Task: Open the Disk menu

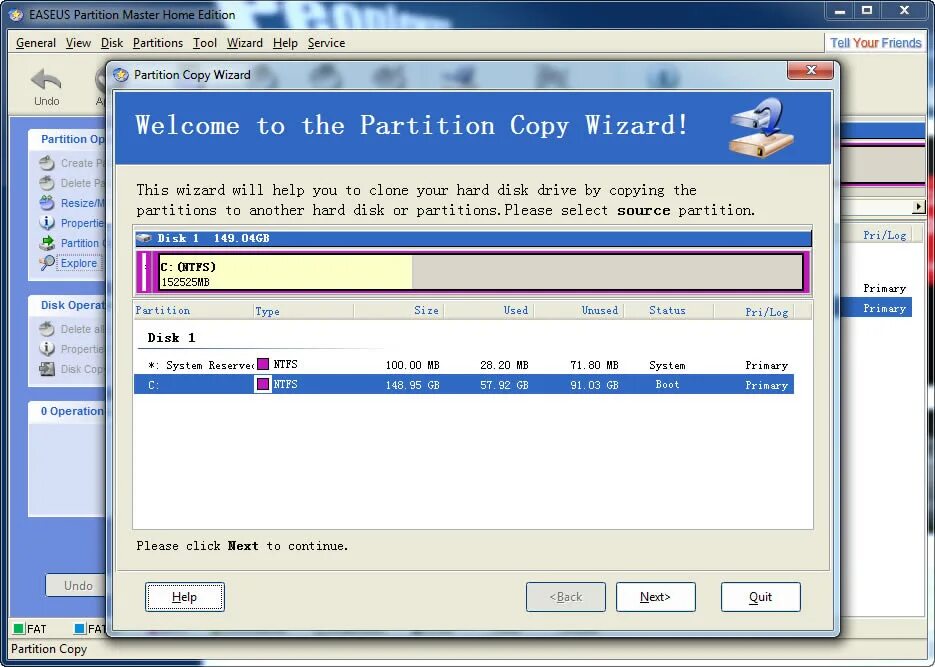Action: (x=112, y=43)
